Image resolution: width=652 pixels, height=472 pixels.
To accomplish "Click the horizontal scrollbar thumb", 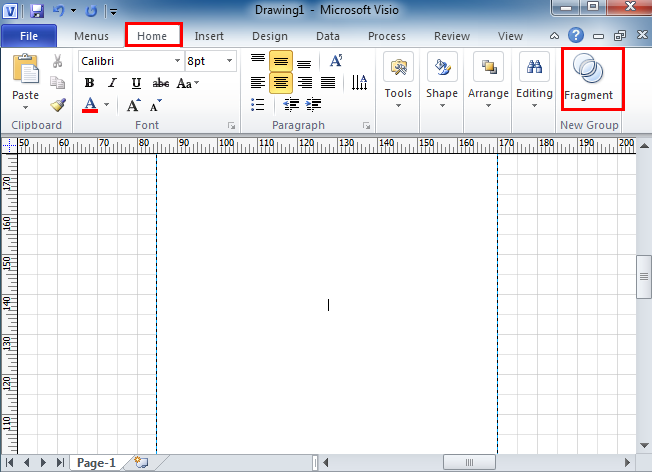I will pos(469,462).
